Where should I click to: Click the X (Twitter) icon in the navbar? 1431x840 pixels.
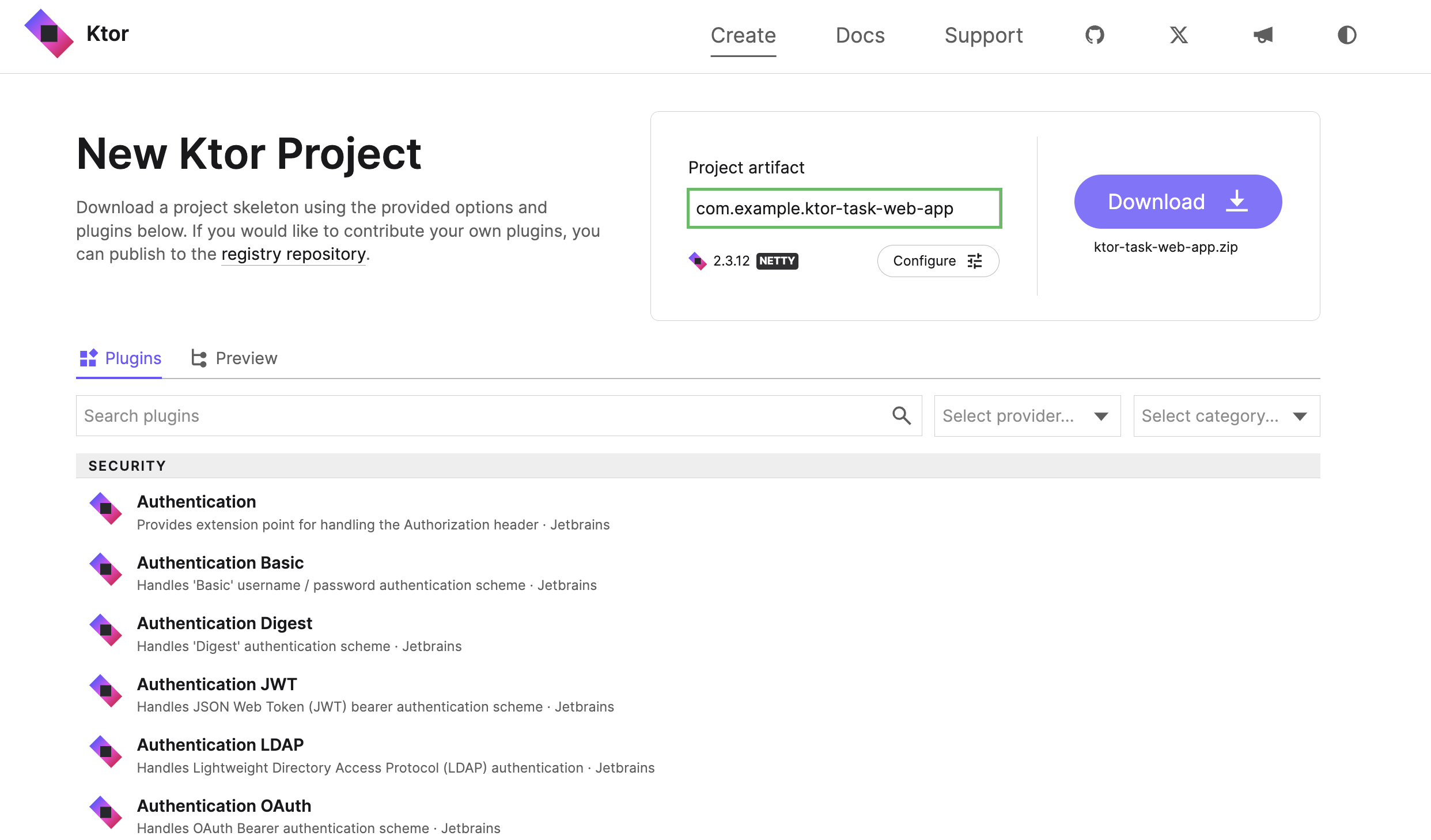[x=1178, y=34]
